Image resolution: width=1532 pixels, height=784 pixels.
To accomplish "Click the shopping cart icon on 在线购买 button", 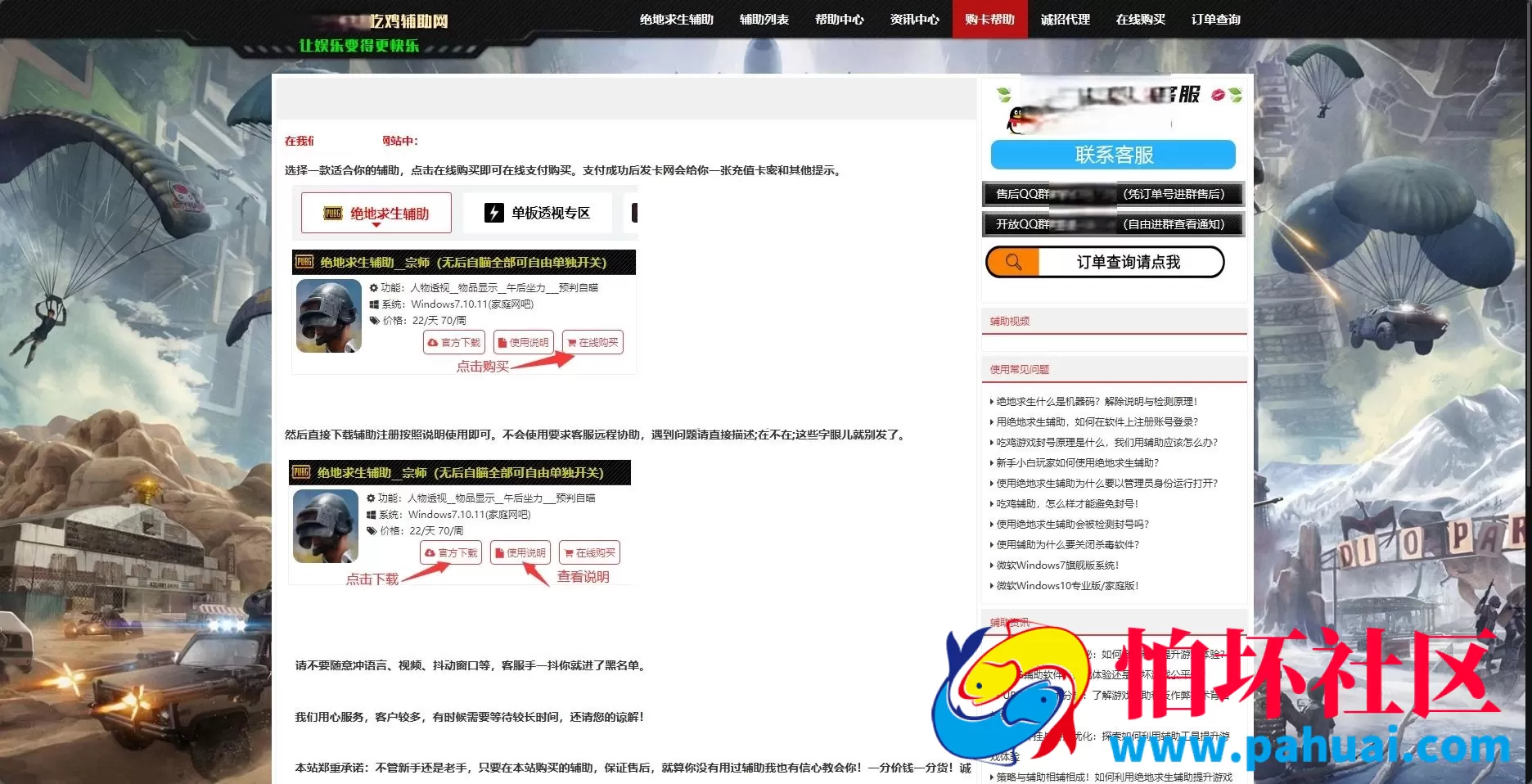I will point(570,342).
